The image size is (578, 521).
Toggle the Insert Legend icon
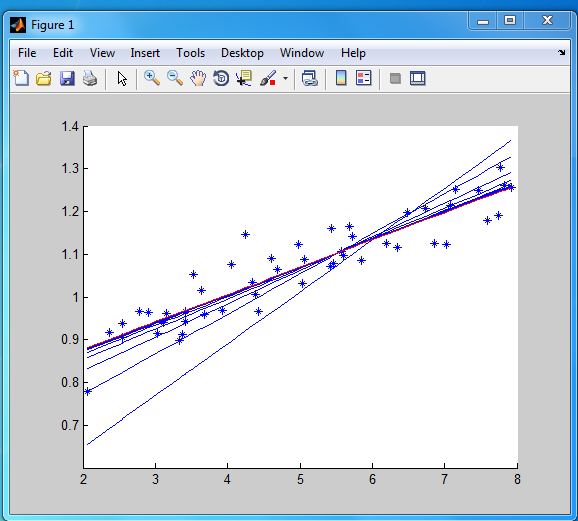(363, 78)
